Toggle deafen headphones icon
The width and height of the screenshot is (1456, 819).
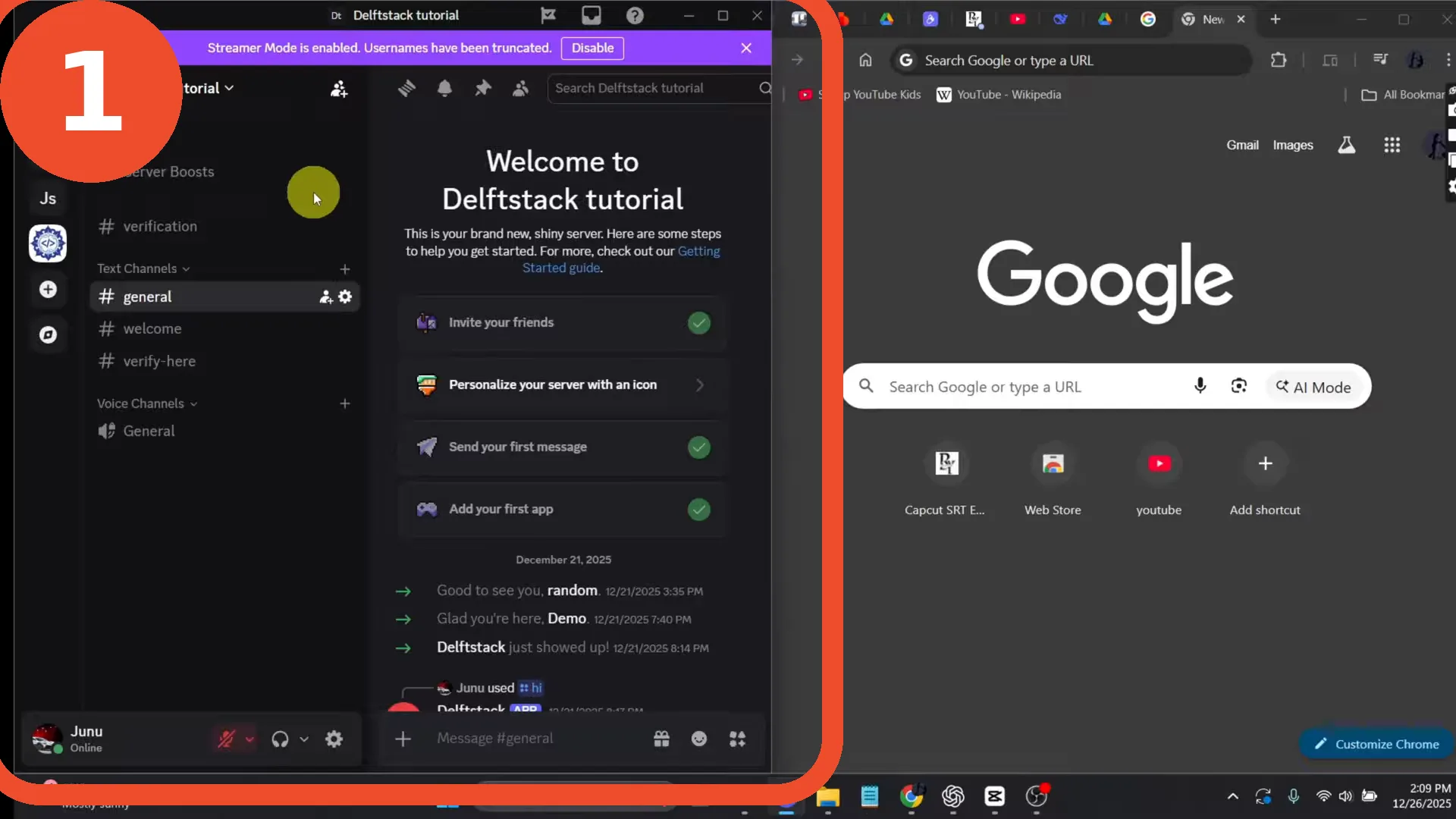tap(280, 739)
